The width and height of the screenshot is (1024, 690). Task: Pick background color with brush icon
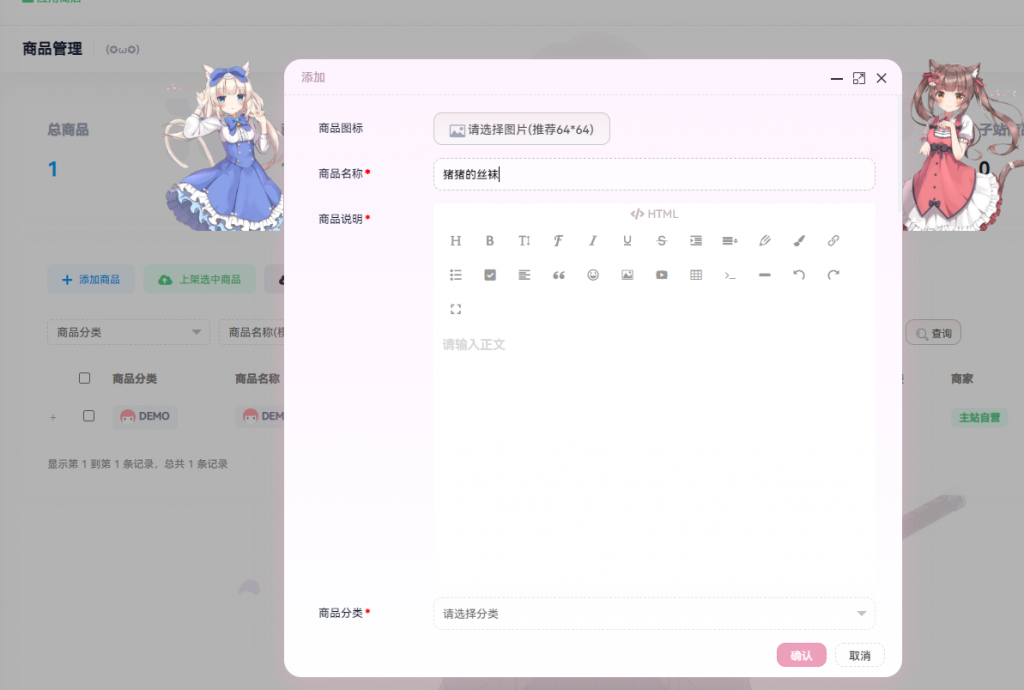(x=799, y=241)
